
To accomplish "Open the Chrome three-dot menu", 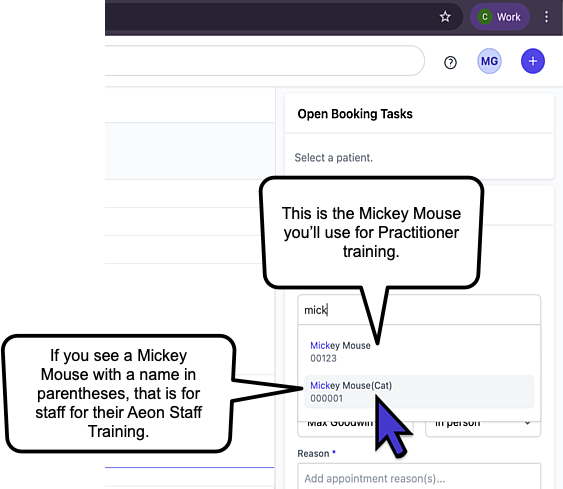I will (x=546, y=17).
